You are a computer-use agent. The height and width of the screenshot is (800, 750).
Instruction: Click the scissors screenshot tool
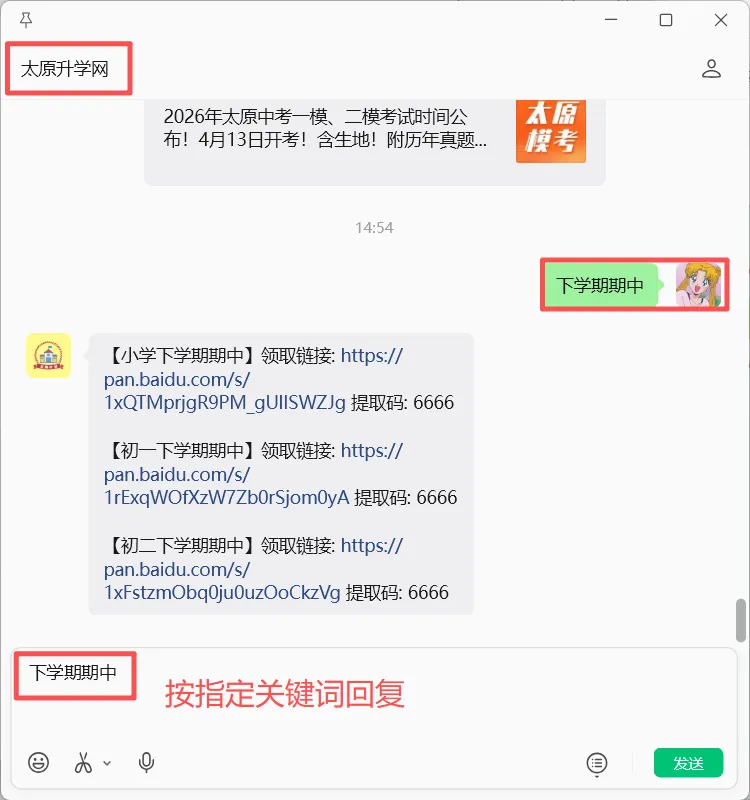[83, 762]
